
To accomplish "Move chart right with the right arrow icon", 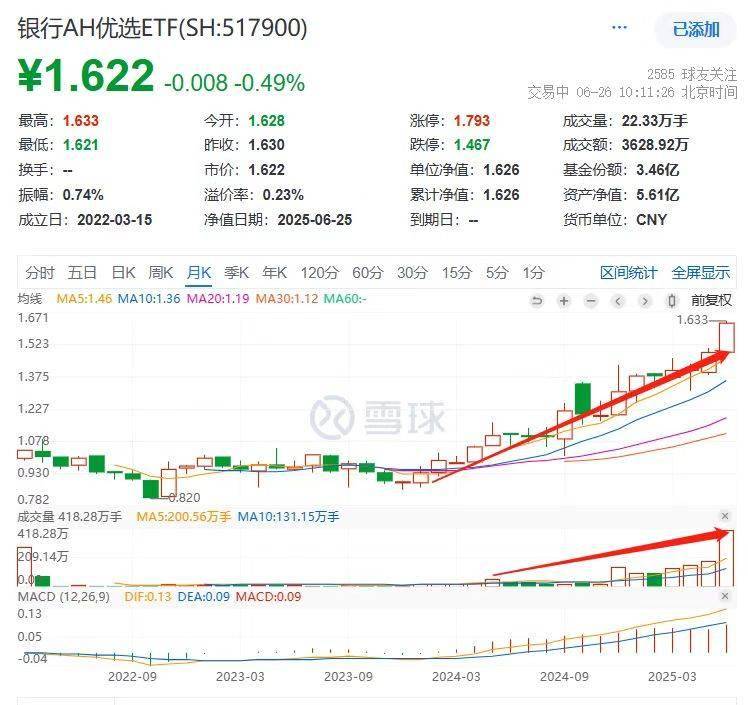I will pos(645,301).
